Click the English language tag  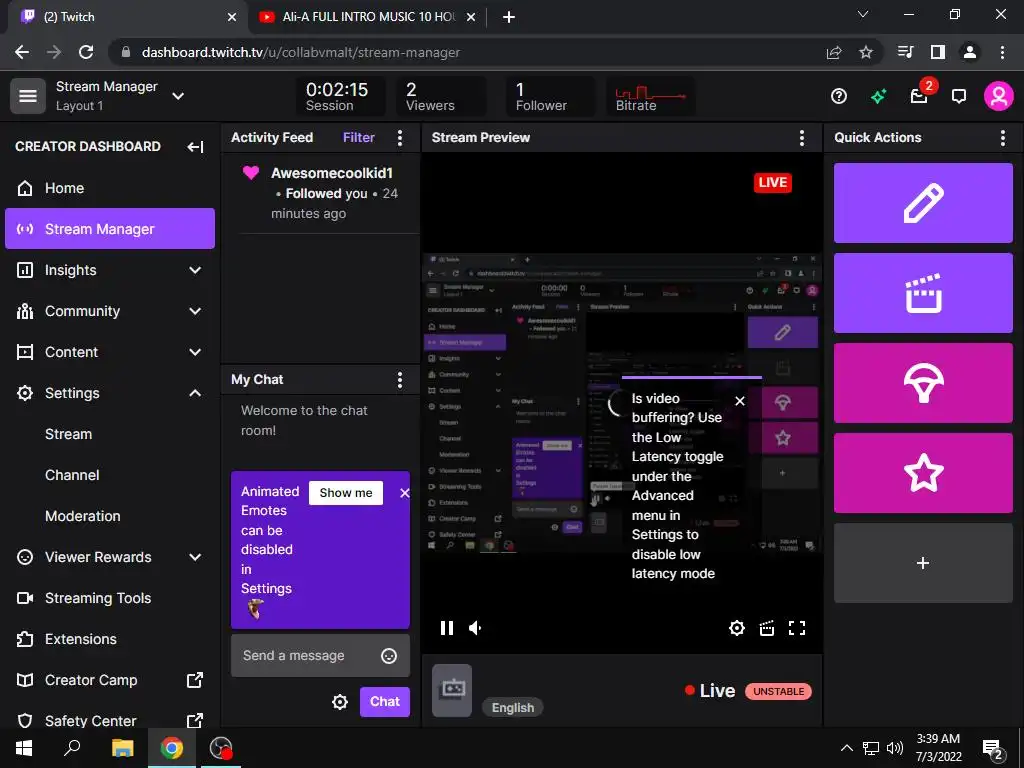pyautogui.click(x=513, y=707)
